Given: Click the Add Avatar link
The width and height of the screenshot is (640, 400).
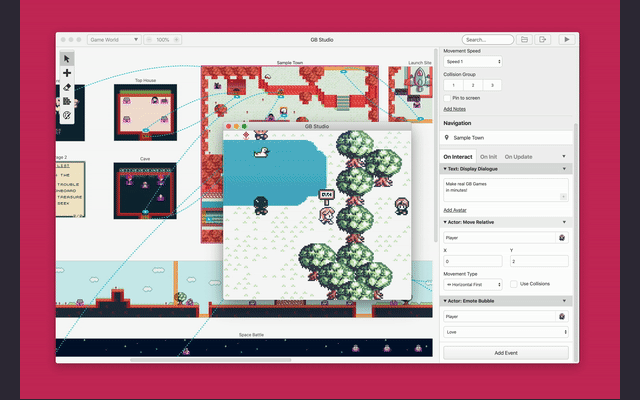Looking at the screenshot, I should pos(455,210).
